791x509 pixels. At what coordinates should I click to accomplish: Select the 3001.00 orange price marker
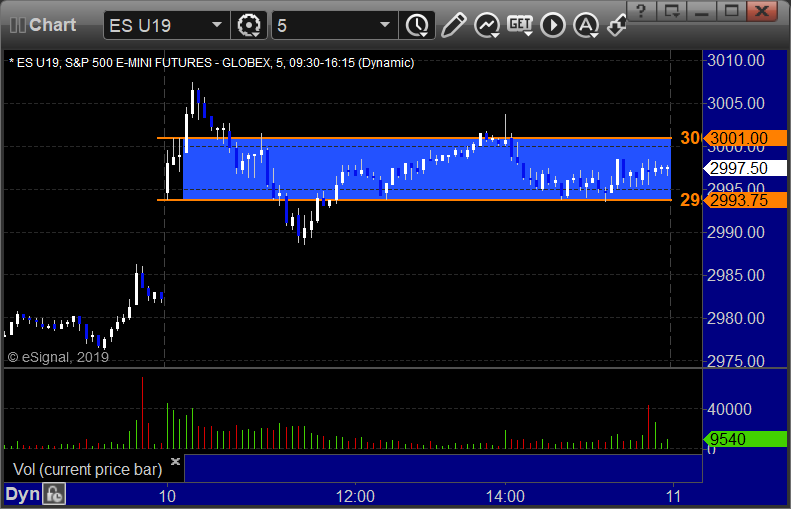coord(745,138)
